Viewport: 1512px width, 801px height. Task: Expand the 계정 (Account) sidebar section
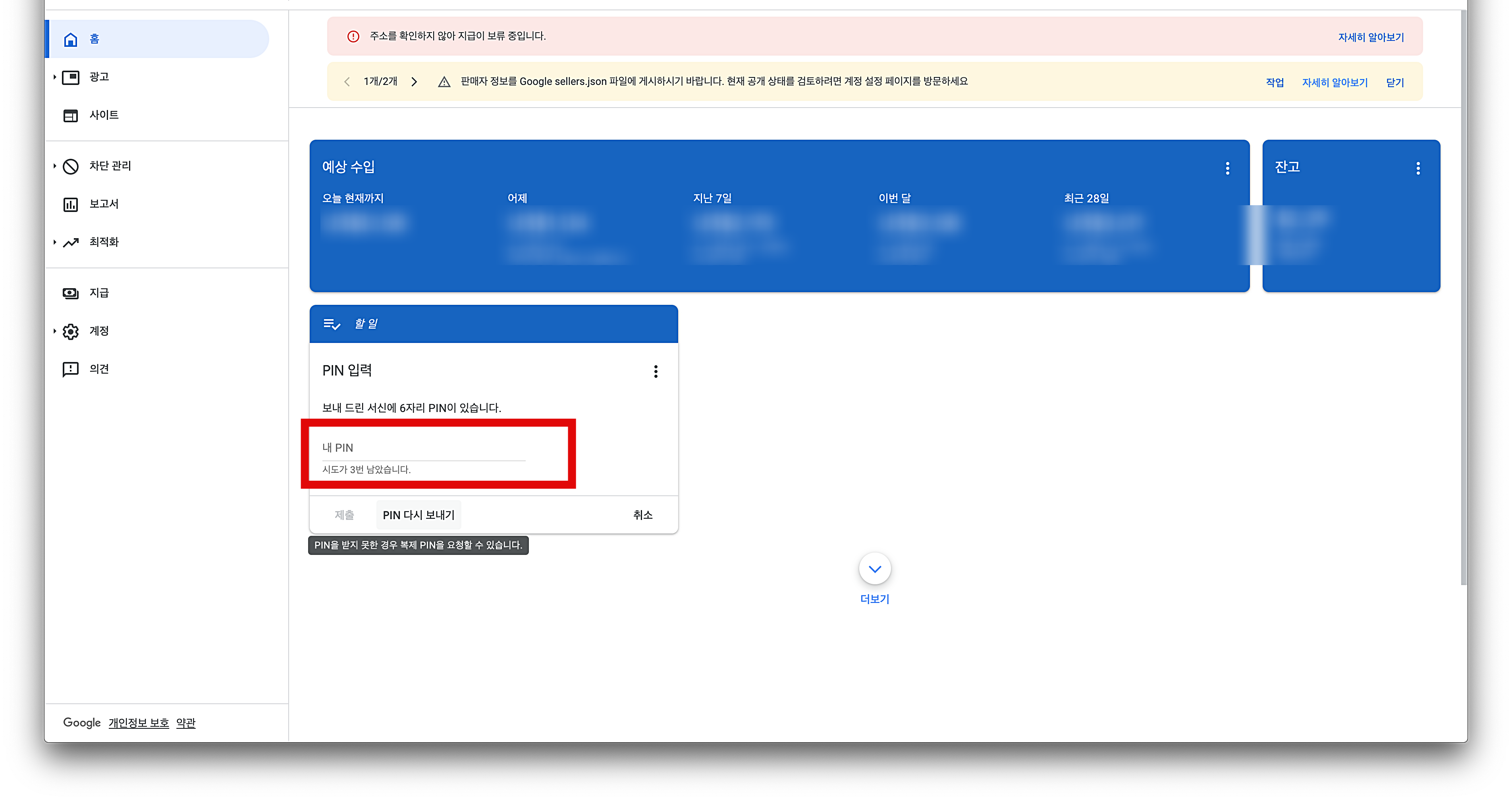(54, 331)
